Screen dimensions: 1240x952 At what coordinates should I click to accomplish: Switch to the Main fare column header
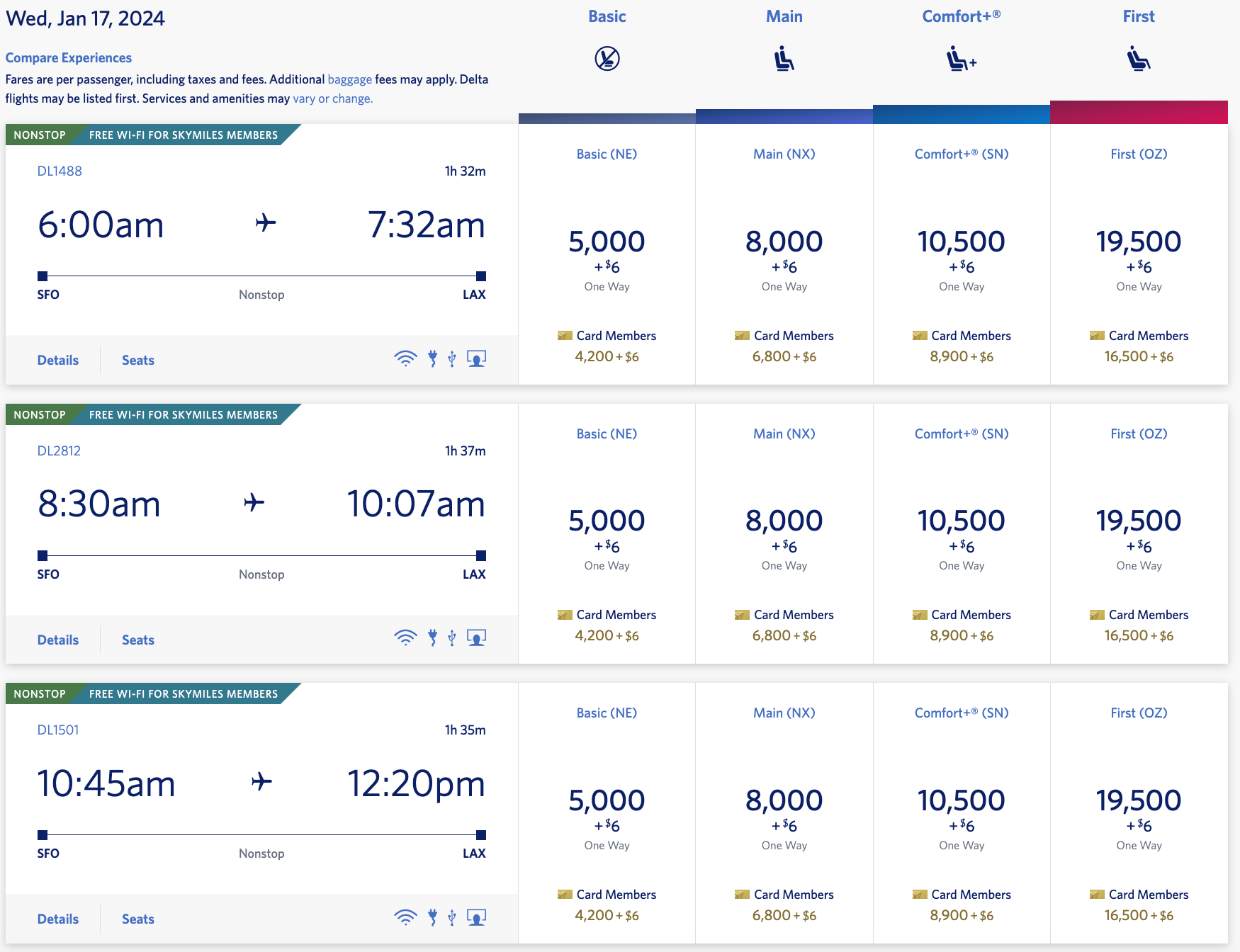coord(784,16)
